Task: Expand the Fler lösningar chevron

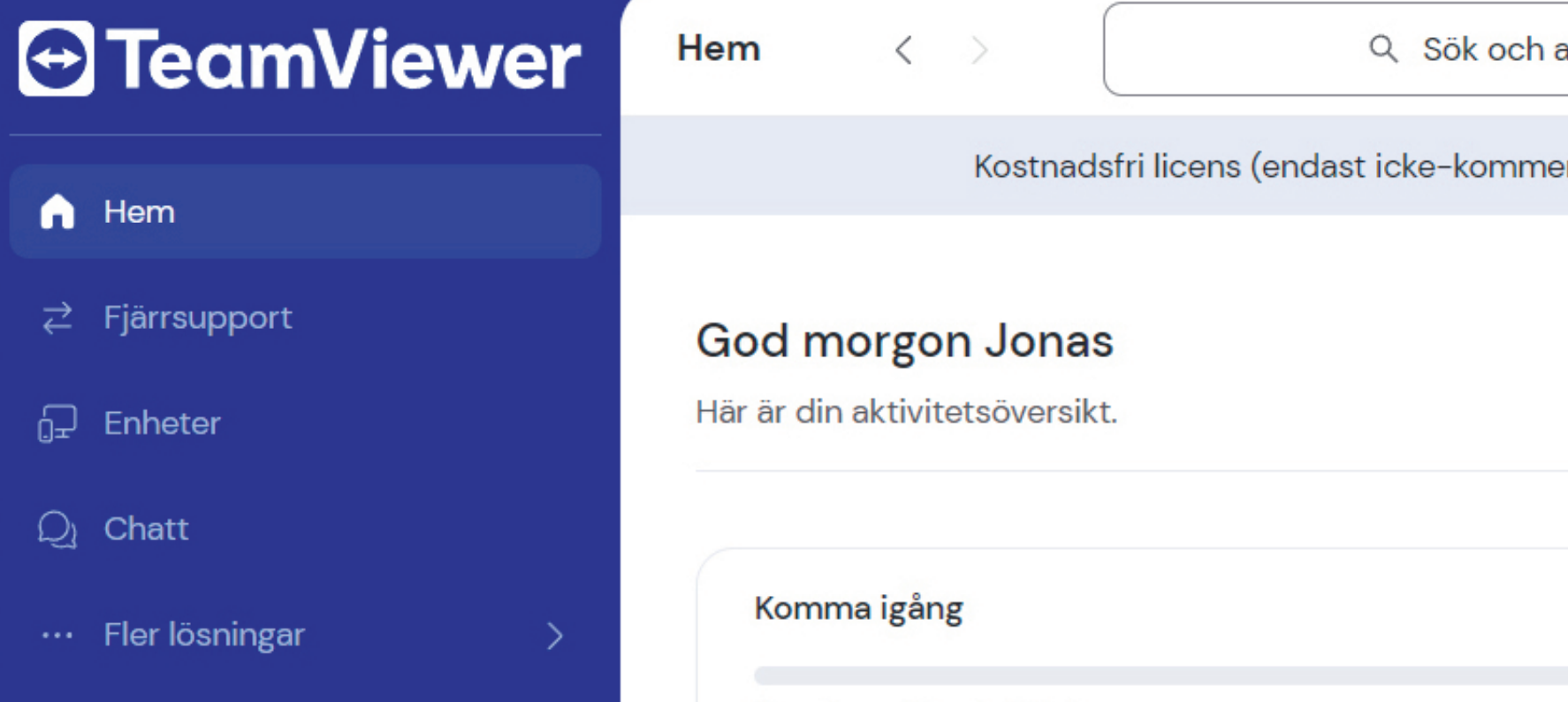Action: tap(555, 636)
